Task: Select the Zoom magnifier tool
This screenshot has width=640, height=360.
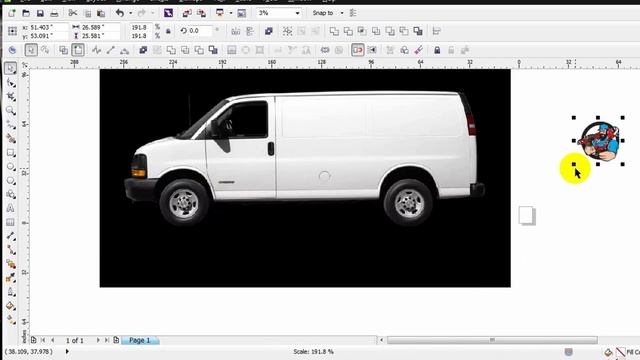Action: point(11,111)
